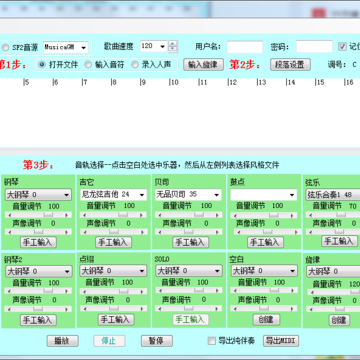
Task: Open the 钢琴2 track instrument dropdown
Action: (39, 271)
